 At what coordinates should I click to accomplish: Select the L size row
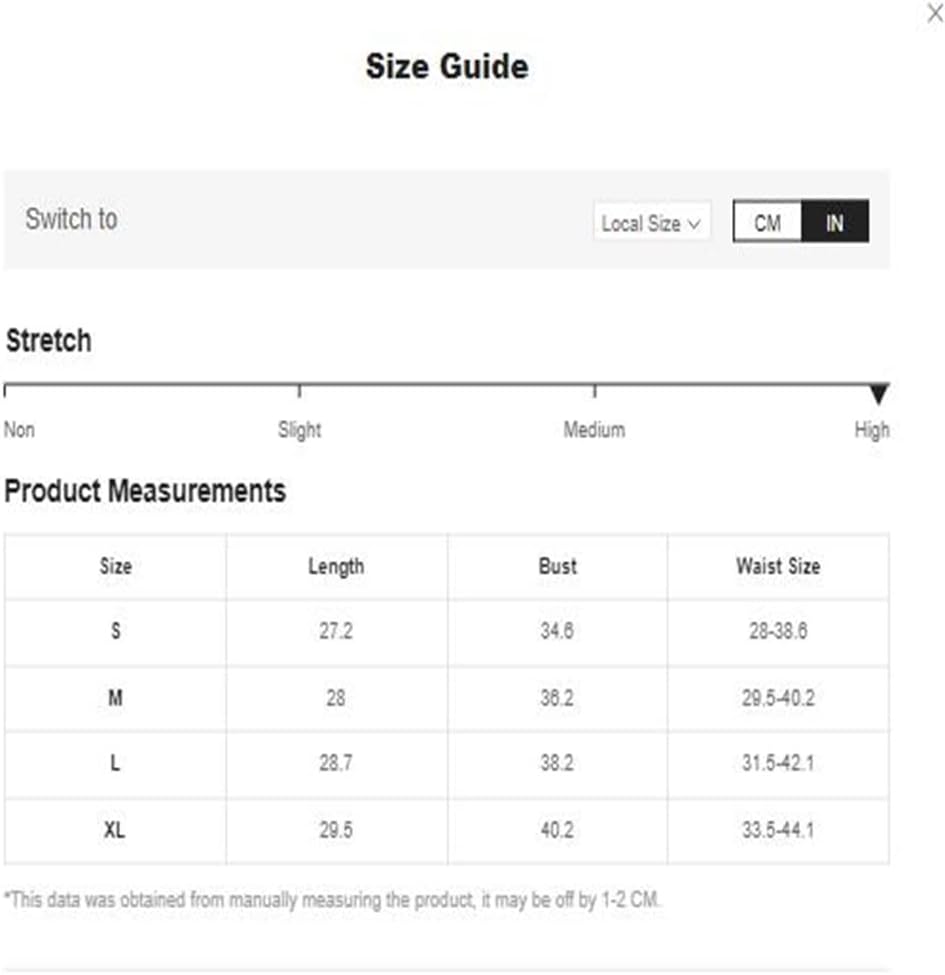click(446, 764)
